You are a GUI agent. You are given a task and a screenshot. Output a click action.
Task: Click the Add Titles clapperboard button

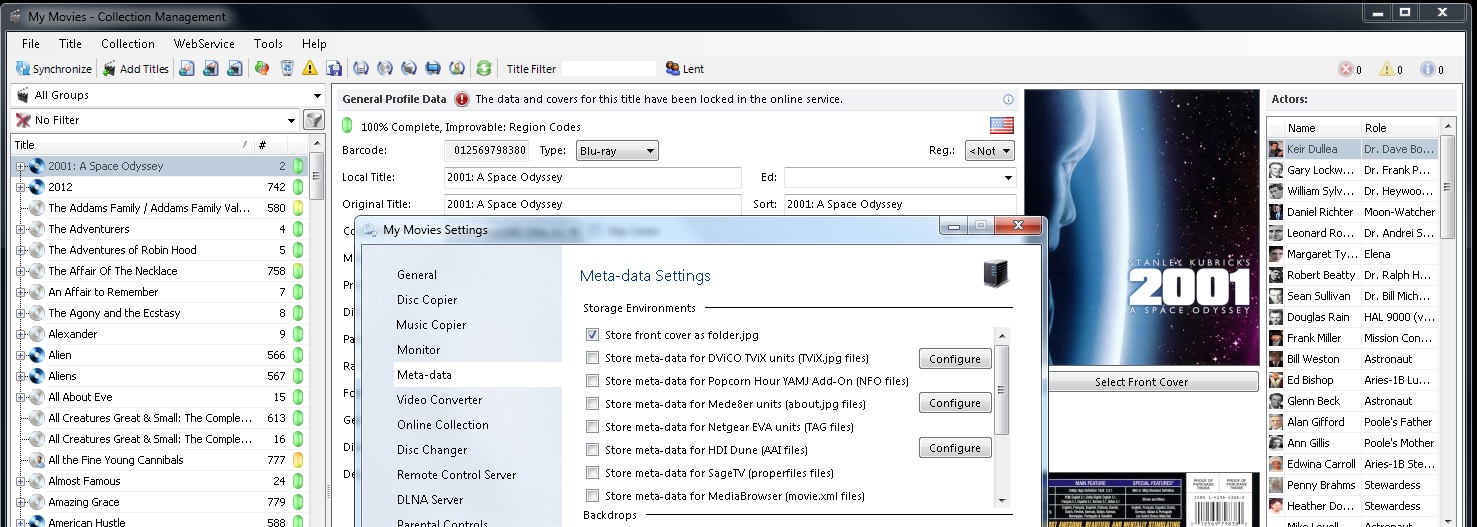pyautogui.click(x=135, y=69)
